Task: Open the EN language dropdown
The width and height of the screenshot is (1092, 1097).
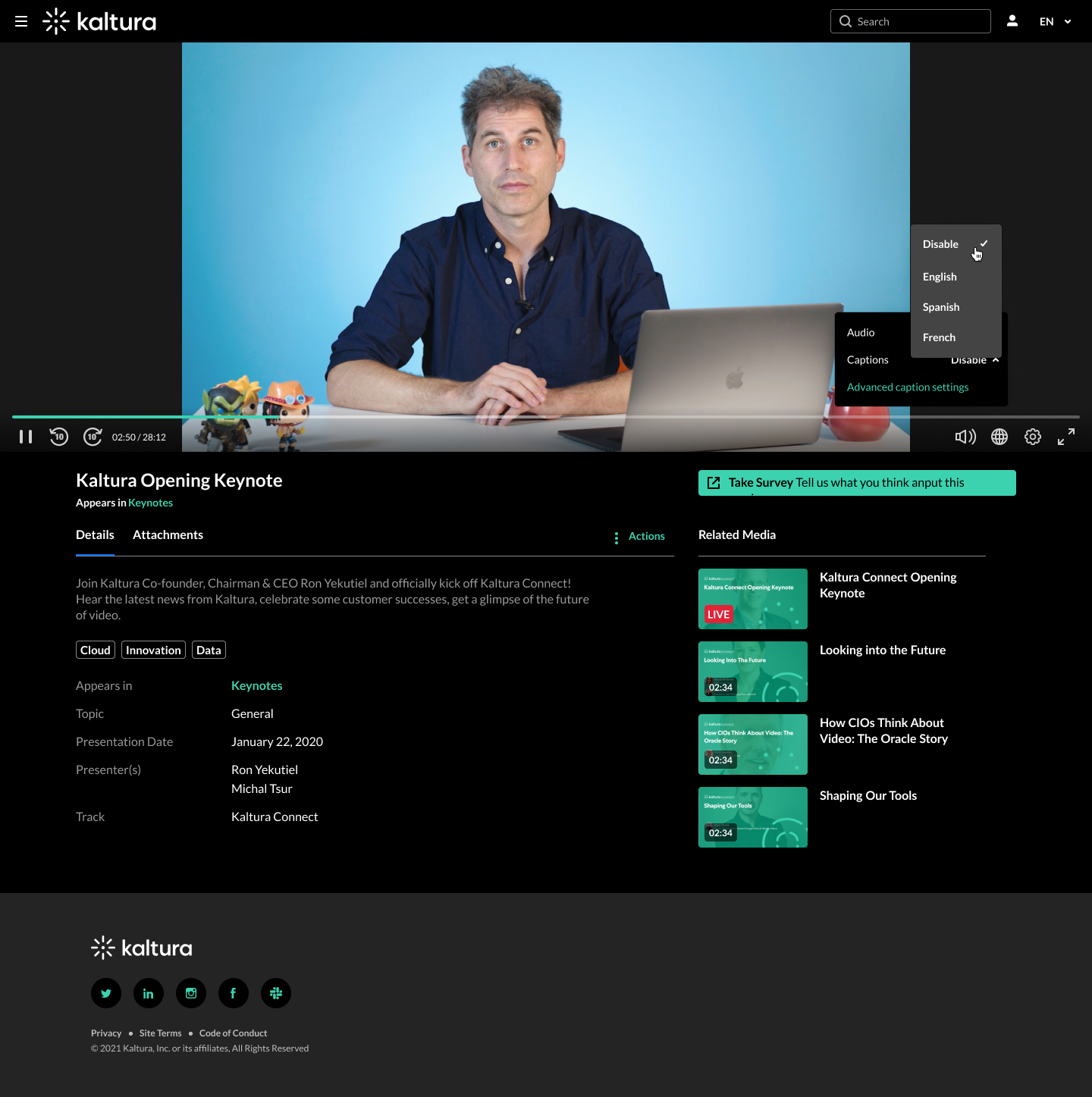Action: pos(1056,21)
